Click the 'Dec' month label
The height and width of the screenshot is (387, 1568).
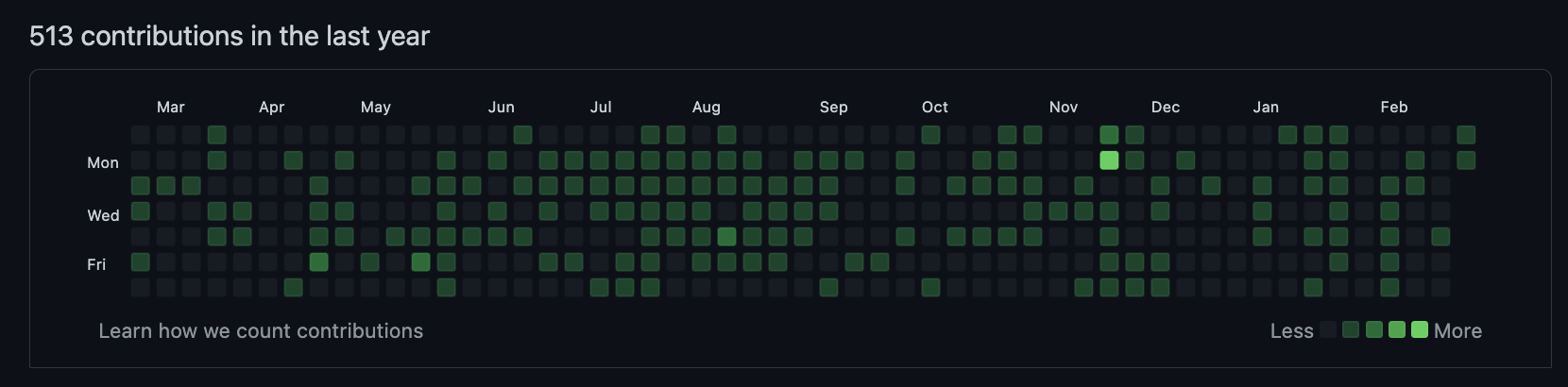[1166, 108]
